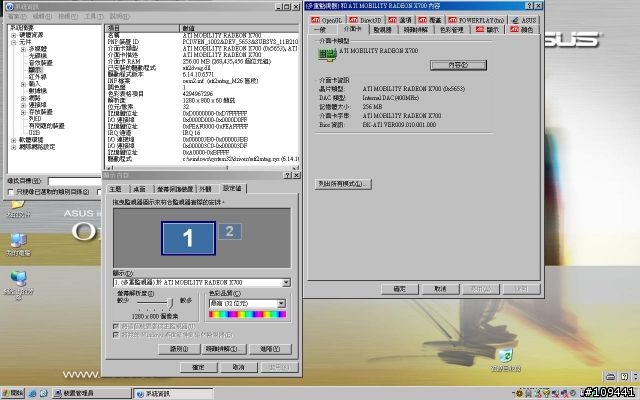Open the My Documents folder desktop icon
640x400 pixels.
pos(18,207)
